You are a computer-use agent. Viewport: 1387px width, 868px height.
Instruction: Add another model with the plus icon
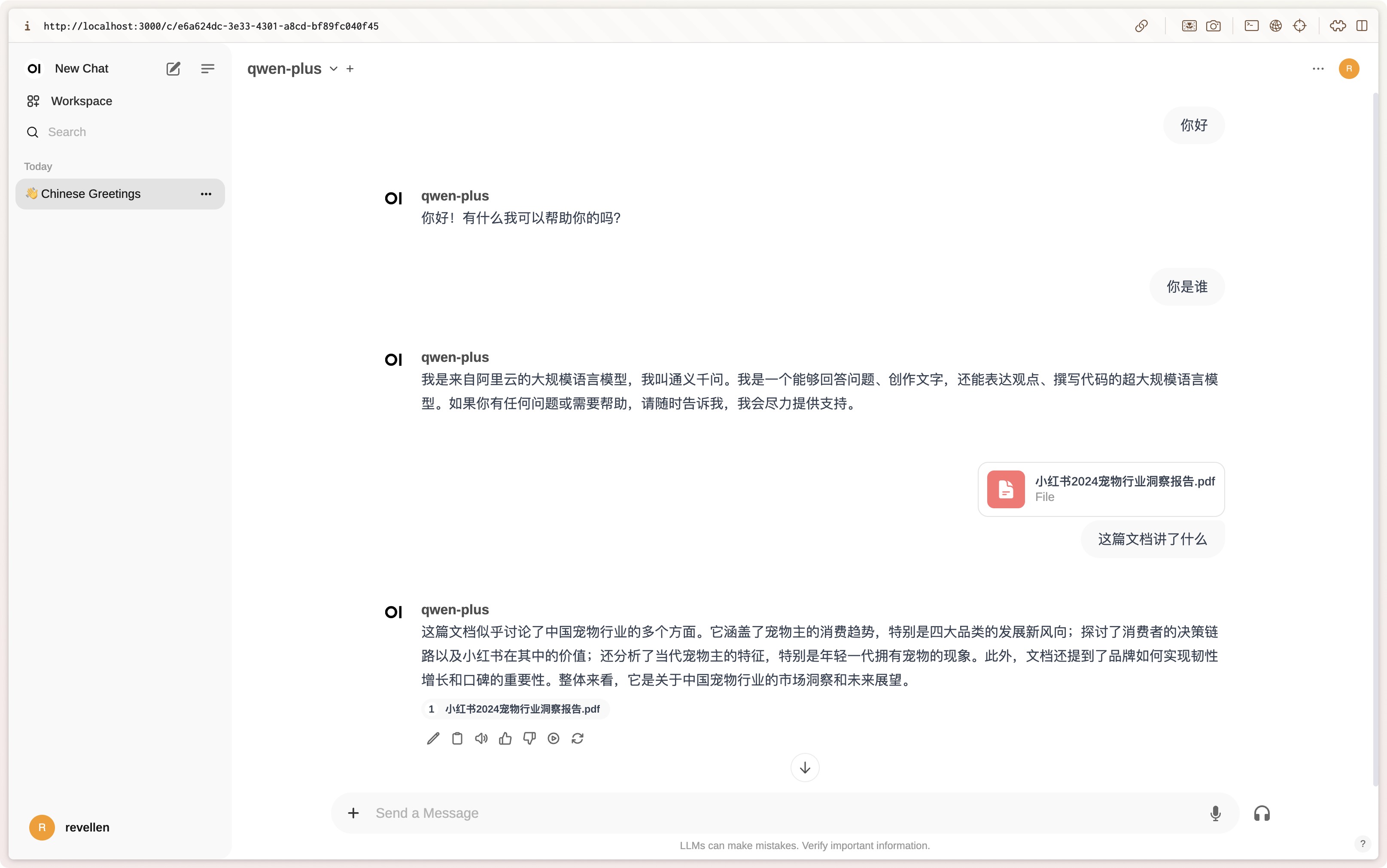click(x=350, y=69)
